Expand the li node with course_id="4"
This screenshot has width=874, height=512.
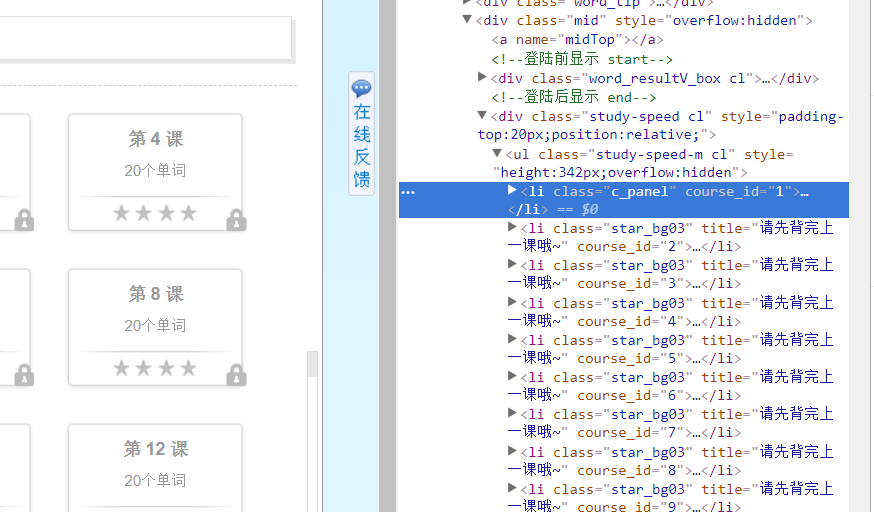[x=512, y=302]
